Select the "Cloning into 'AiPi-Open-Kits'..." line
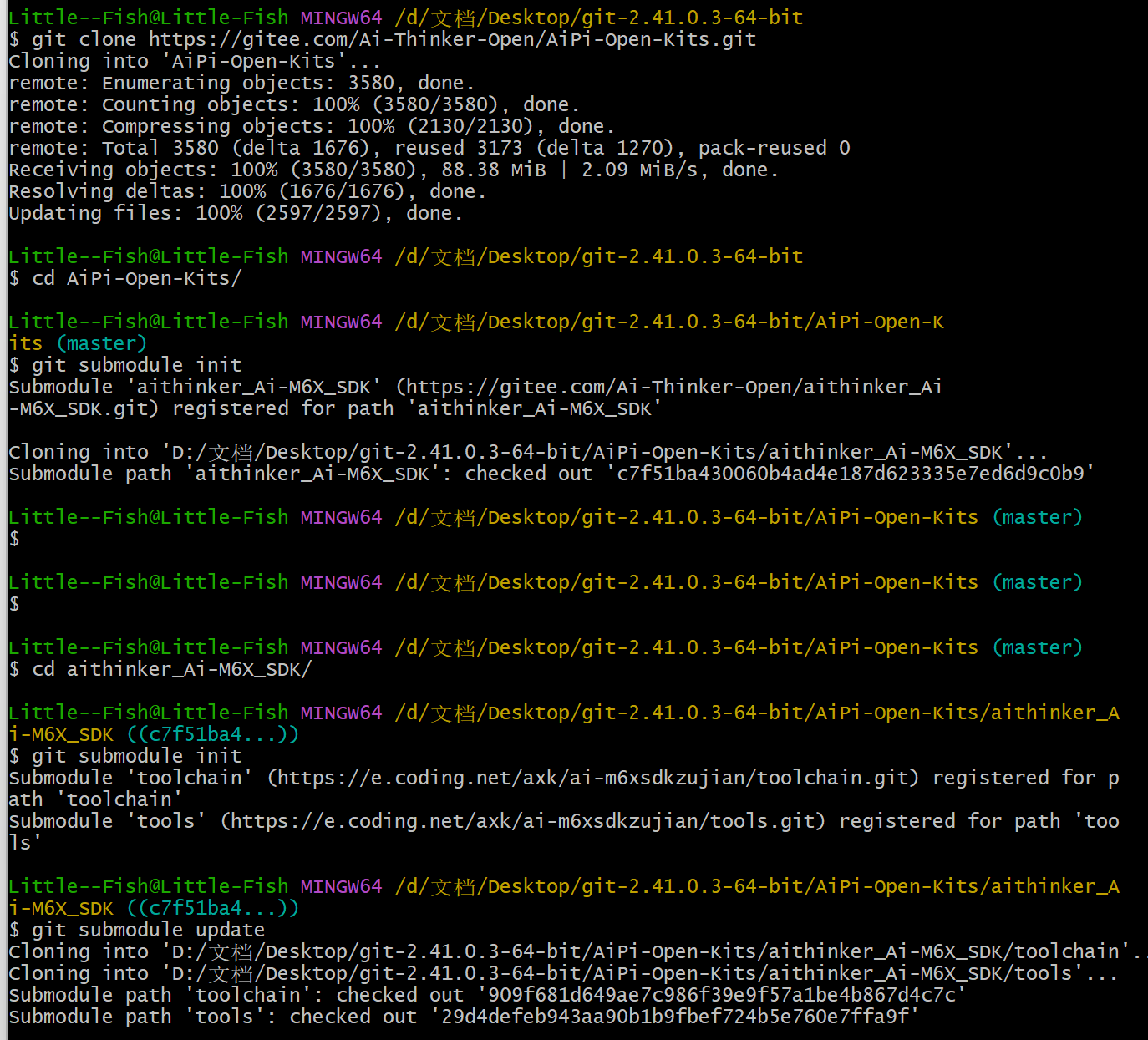The image size is (1148, 1040). pos(195,61)
